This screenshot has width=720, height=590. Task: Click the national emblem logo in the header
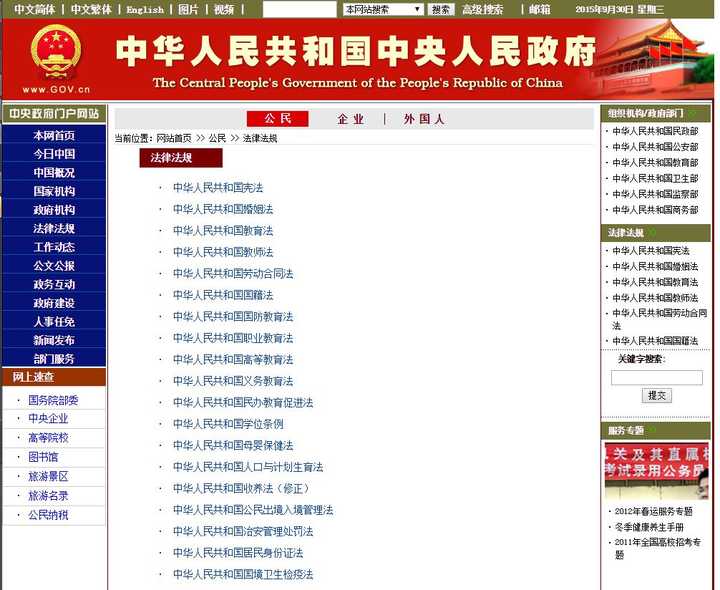[55, 53]
